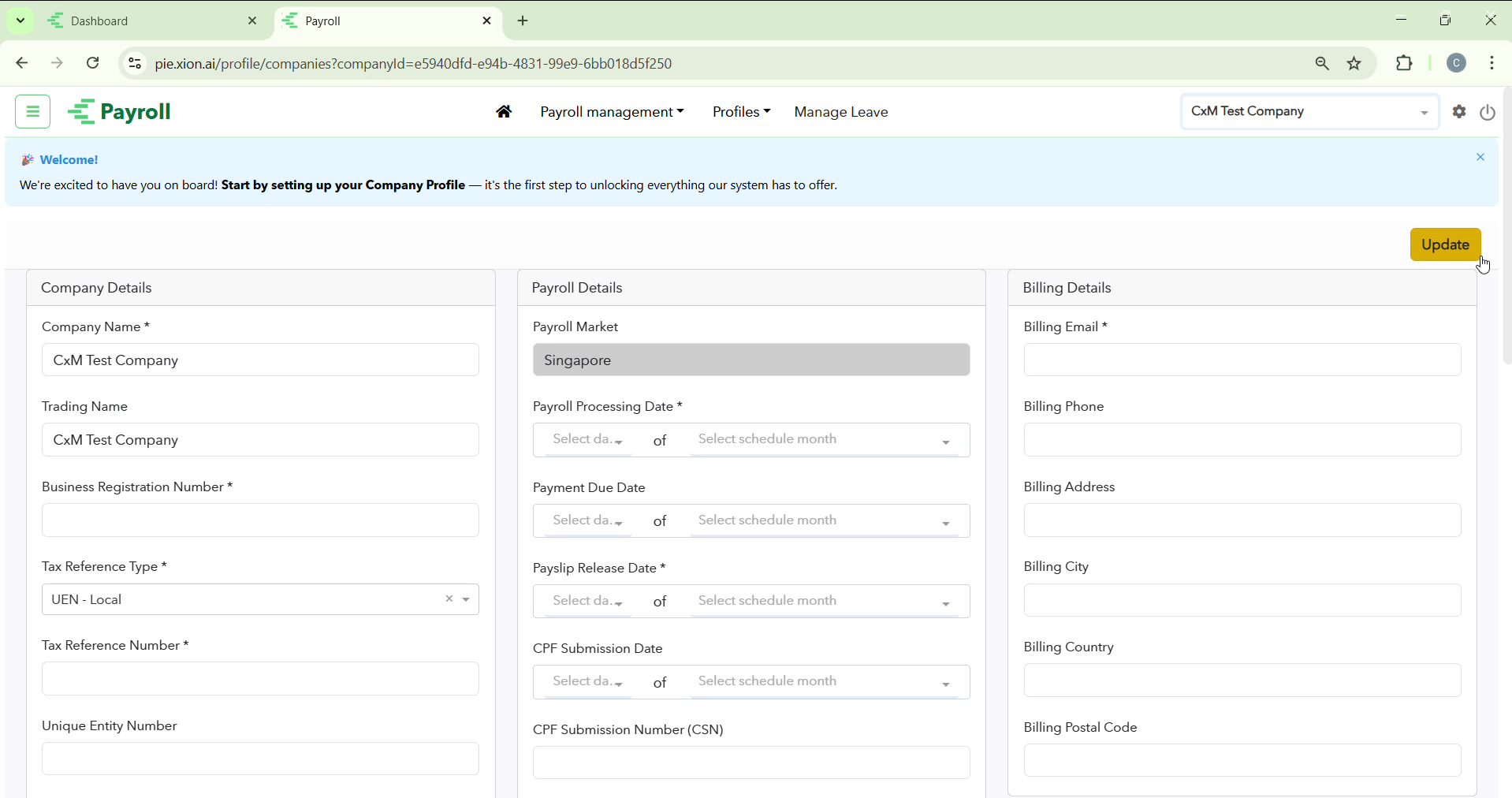Viewport: 1512px width, 798px height.
Task: Click the Billing Email input field
Action: click(1242, 360)
